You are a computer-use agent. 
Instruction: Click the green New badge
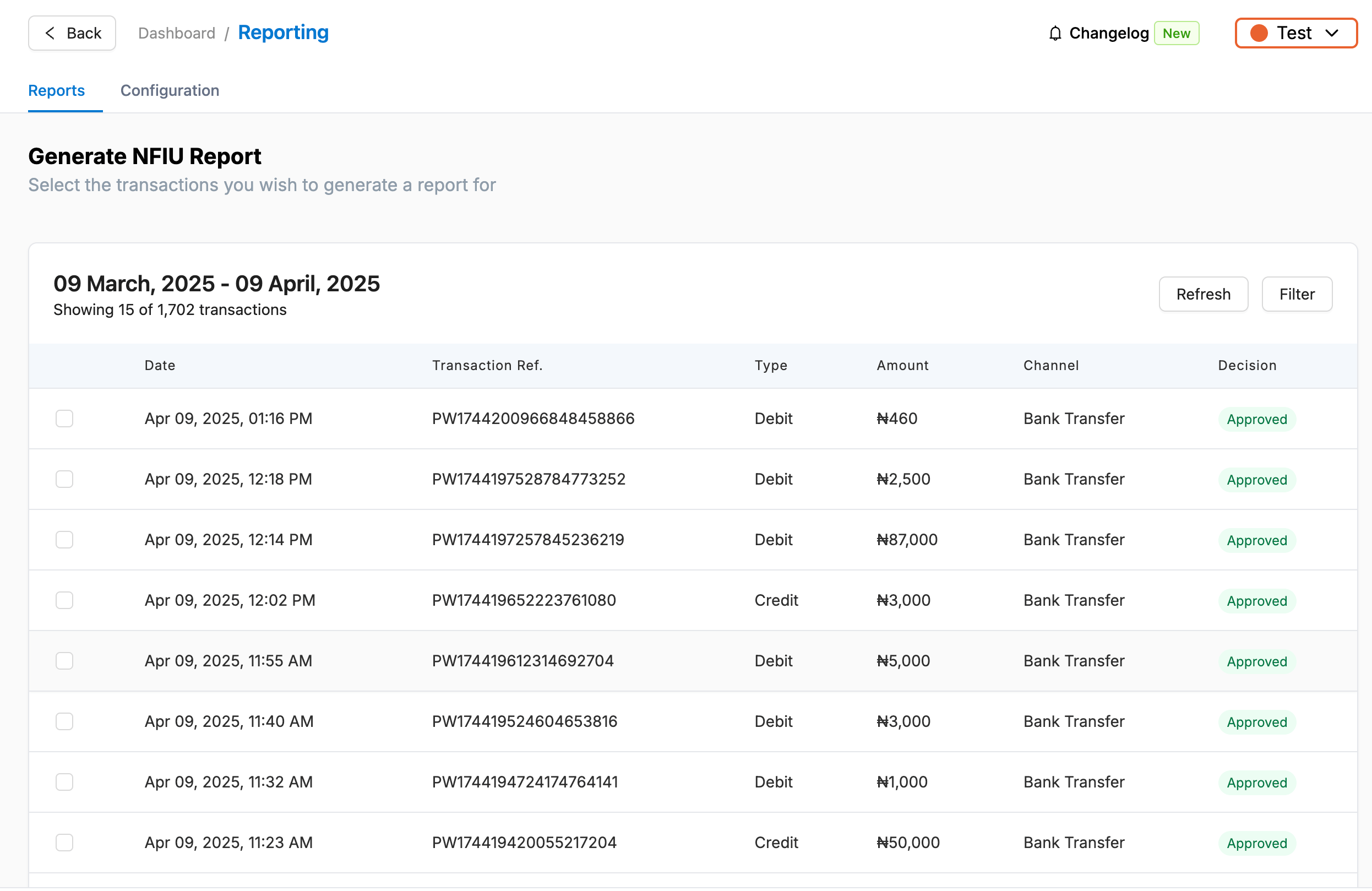coord(1175,34)
